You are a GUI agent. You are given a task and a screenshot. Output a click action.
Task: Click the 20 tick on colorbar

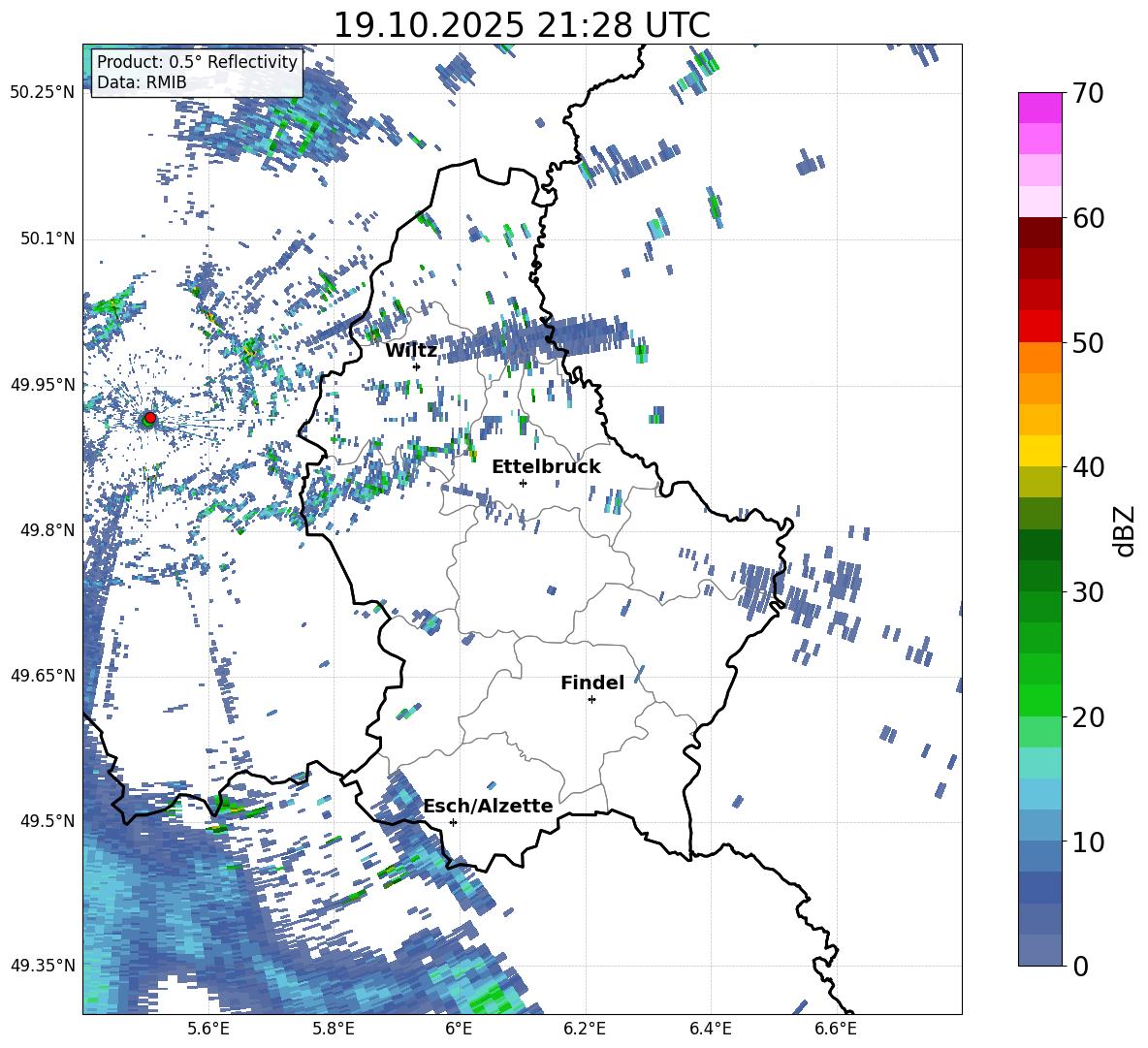pos(1087,717)
